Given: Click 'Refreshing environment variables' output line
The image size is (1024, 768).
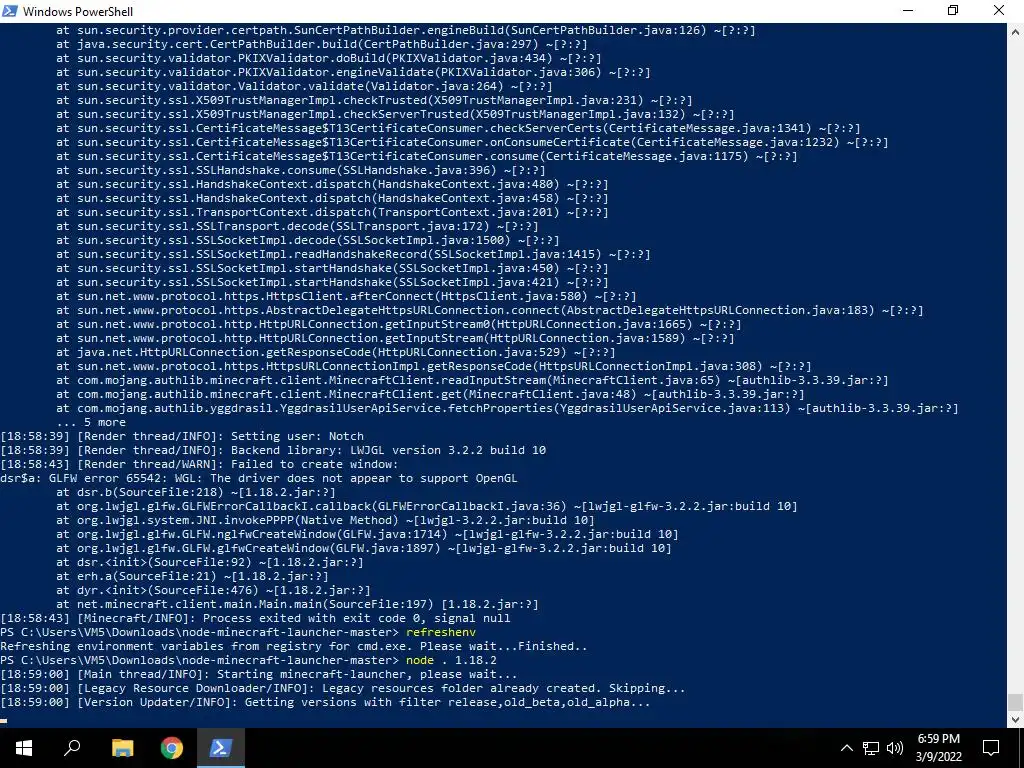Looking at the screenshot, I should (294, 646).
